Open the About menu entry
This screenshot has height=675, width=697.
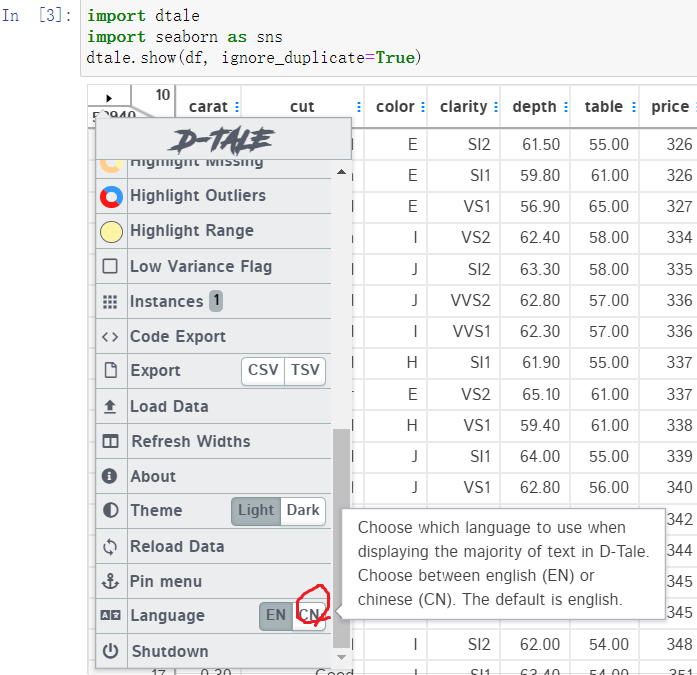[x=213, y=476]
